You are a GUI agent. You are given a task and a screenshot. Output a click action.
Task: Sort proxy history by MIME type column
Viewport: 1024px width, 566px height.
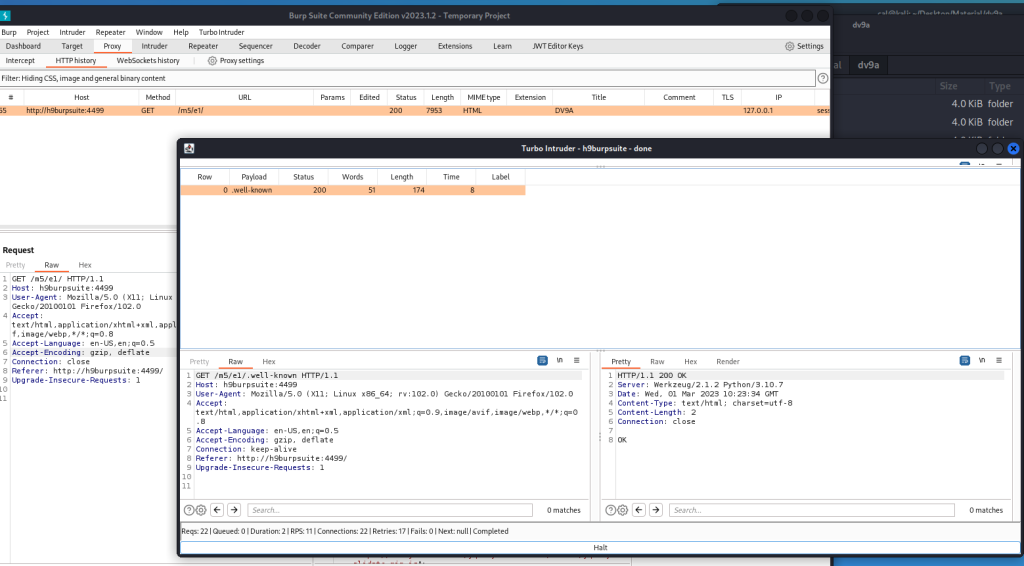[484, 97]
